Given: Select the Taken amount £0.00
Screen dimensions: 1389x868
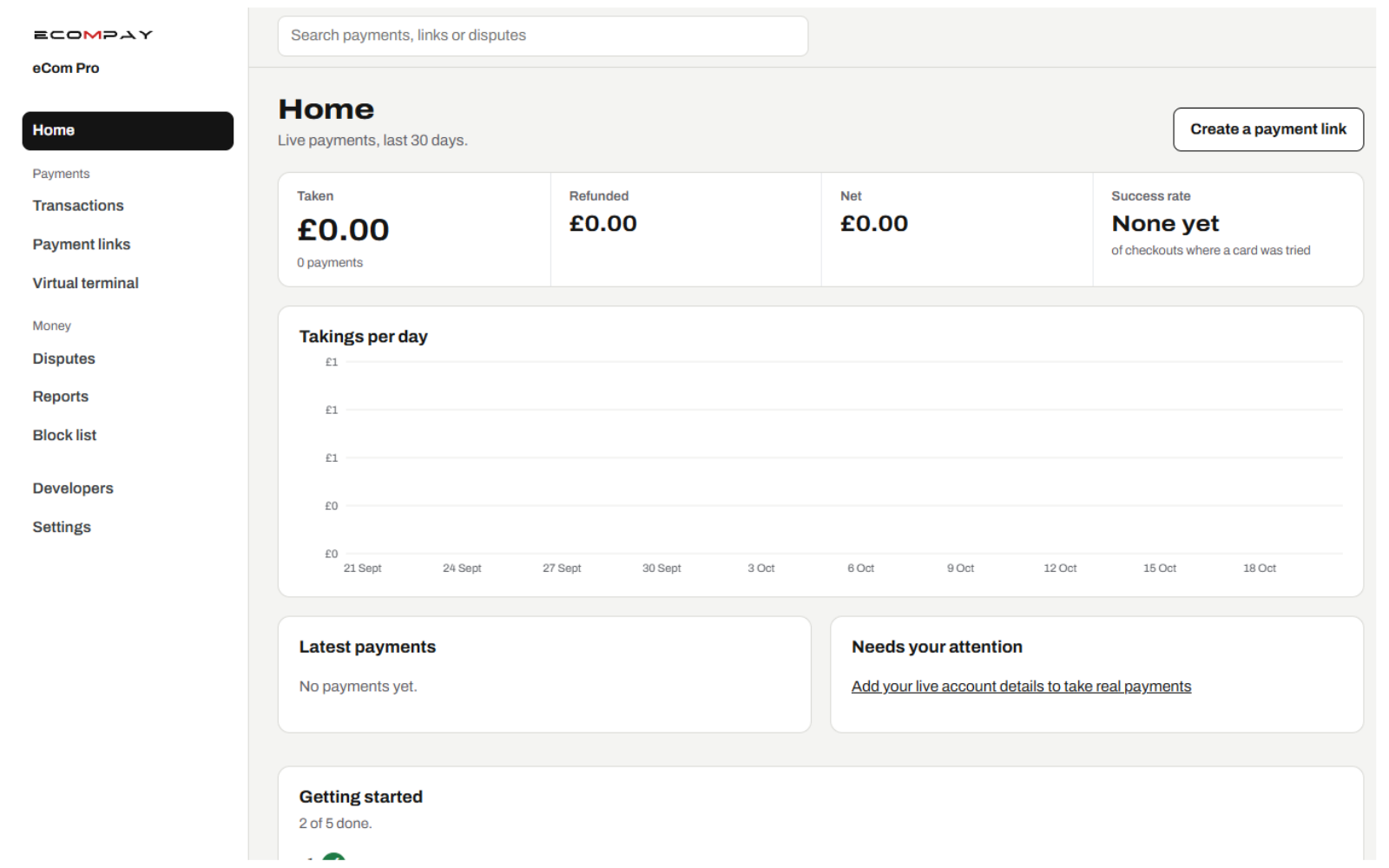Looking at the screenshot, I should [343, 230].
